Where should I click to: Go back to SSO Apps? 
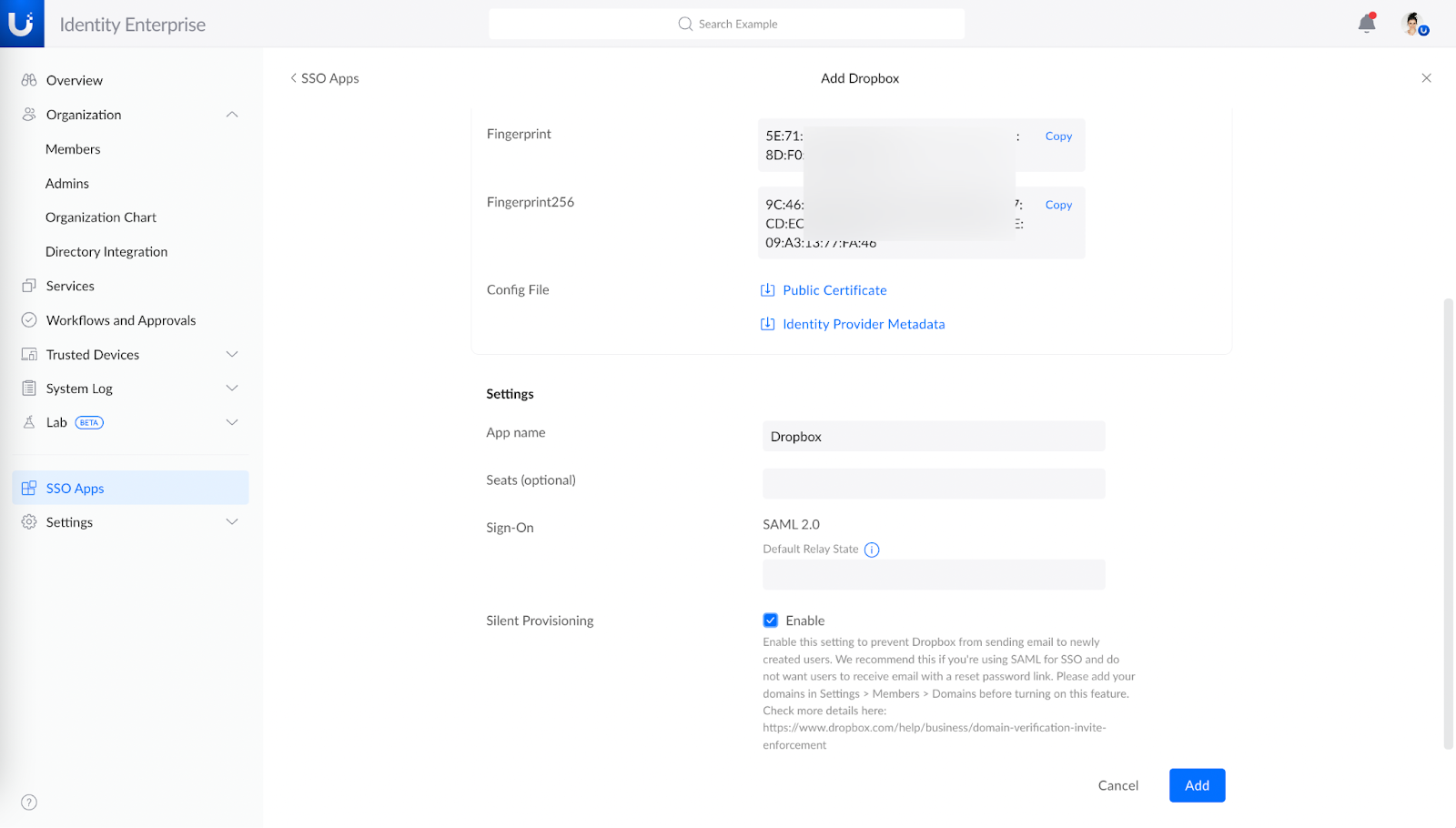point(324,78)
